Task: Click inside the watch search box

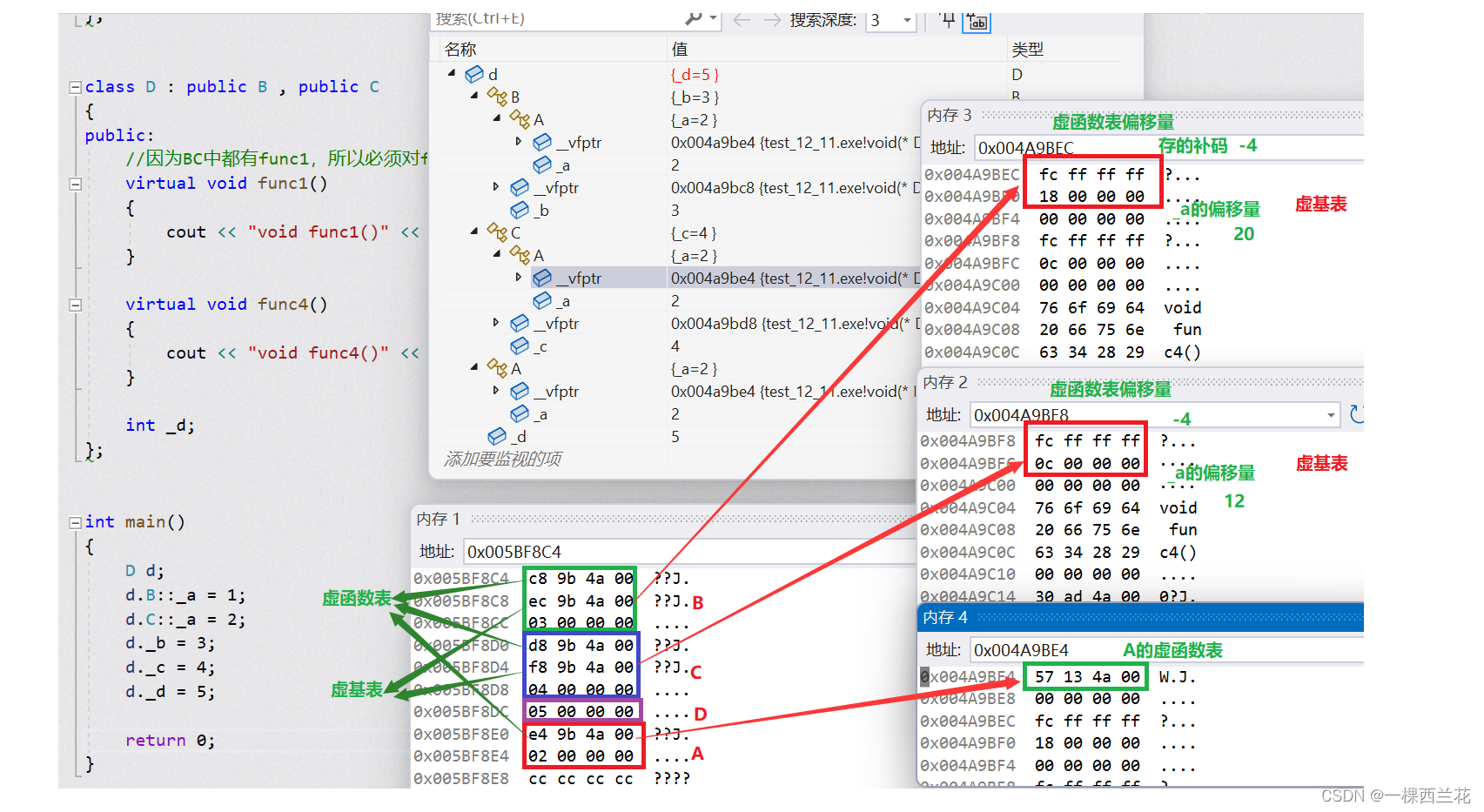Action: point(557,19)
